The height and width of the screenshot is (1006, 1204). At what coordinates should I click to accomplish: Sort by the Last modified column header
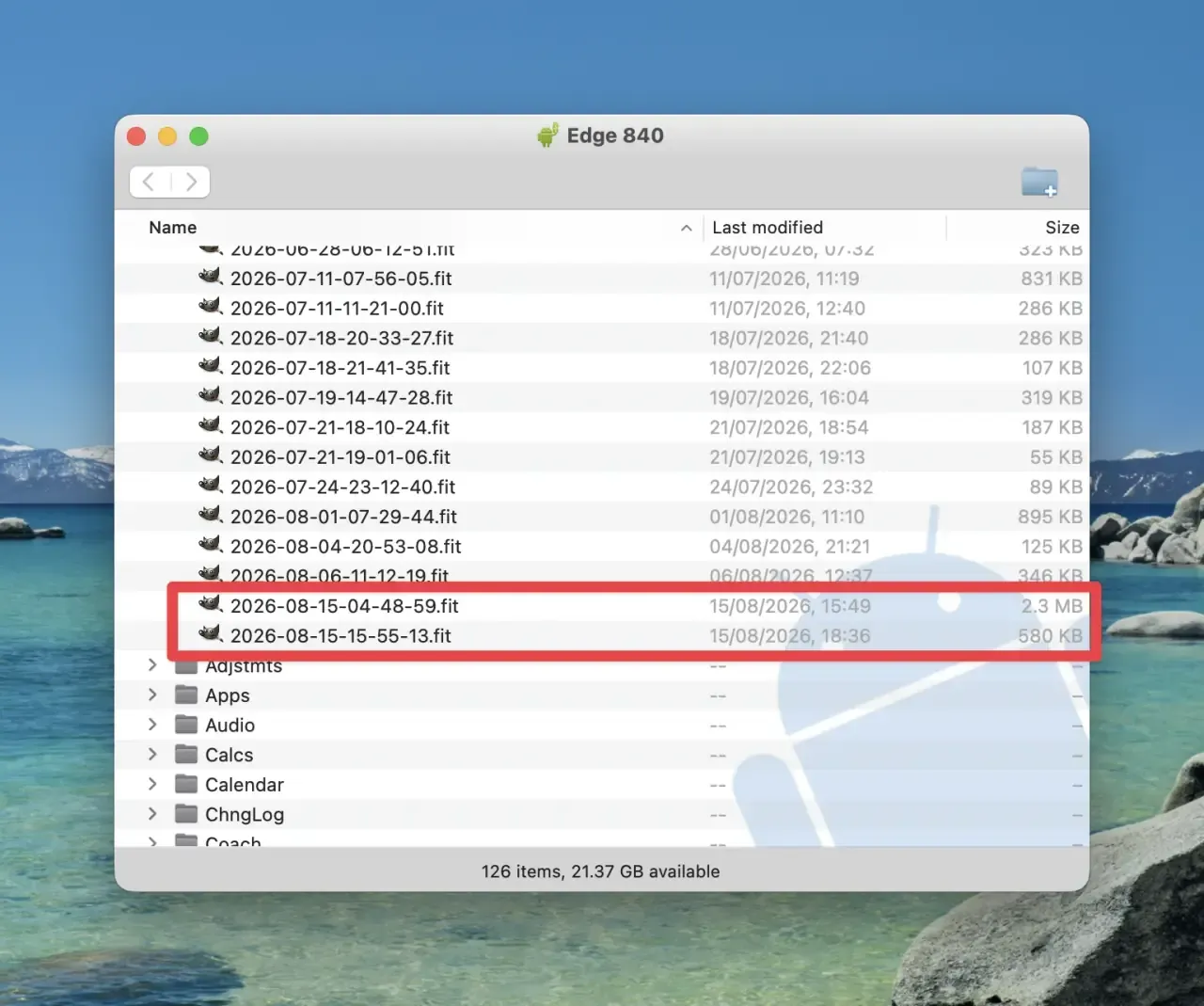tap(768, 228)
